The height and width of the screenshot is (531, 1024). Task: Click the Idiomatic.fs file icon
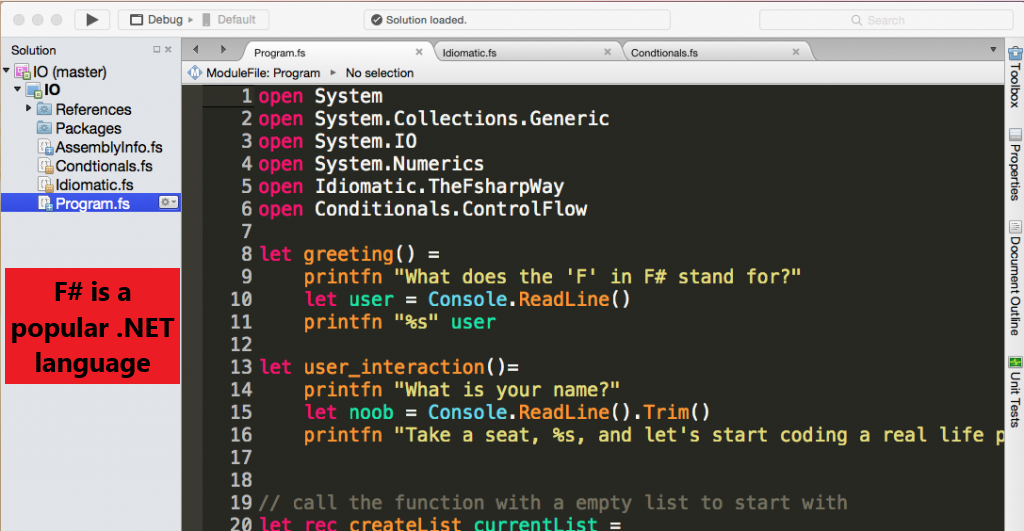tap(45, 185)
